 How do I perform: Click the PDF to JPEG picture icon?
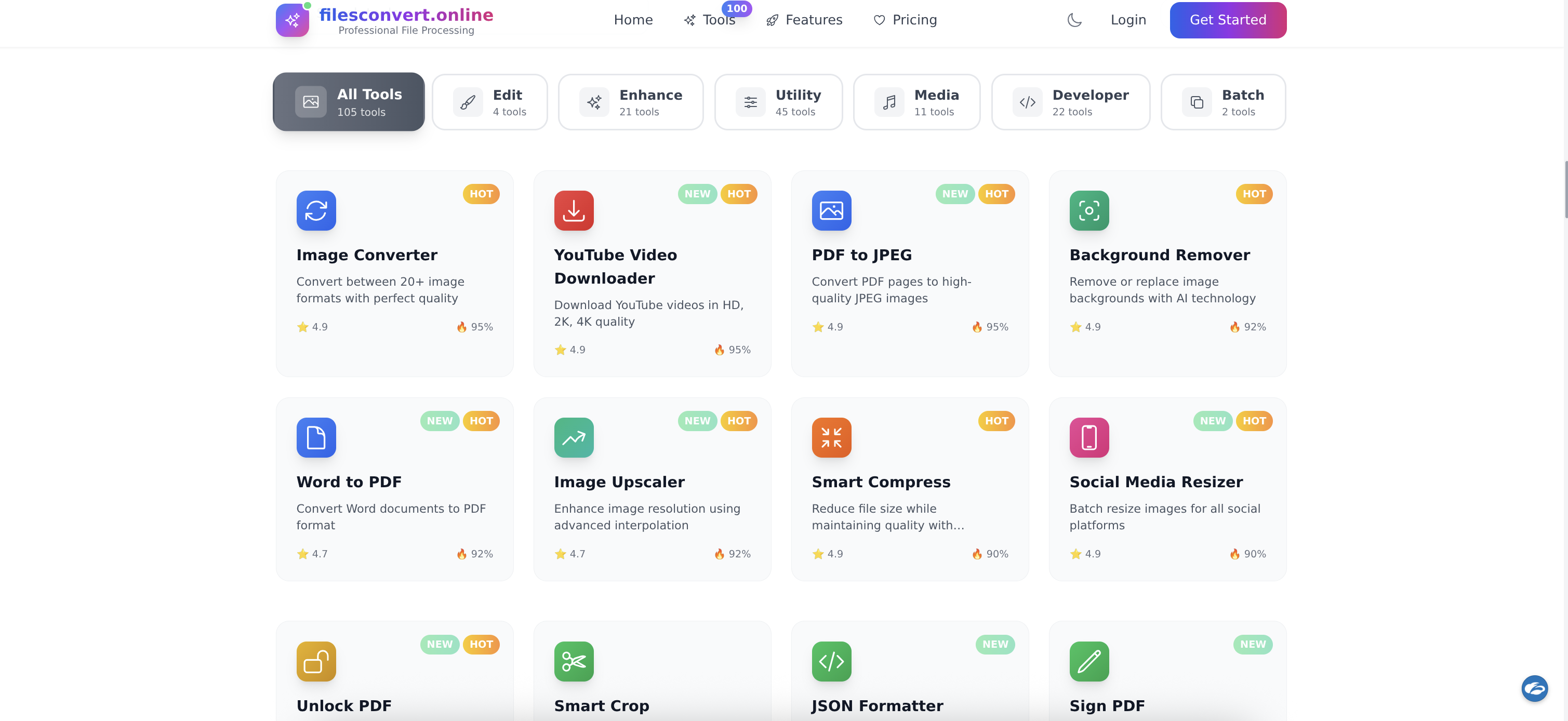831,210
